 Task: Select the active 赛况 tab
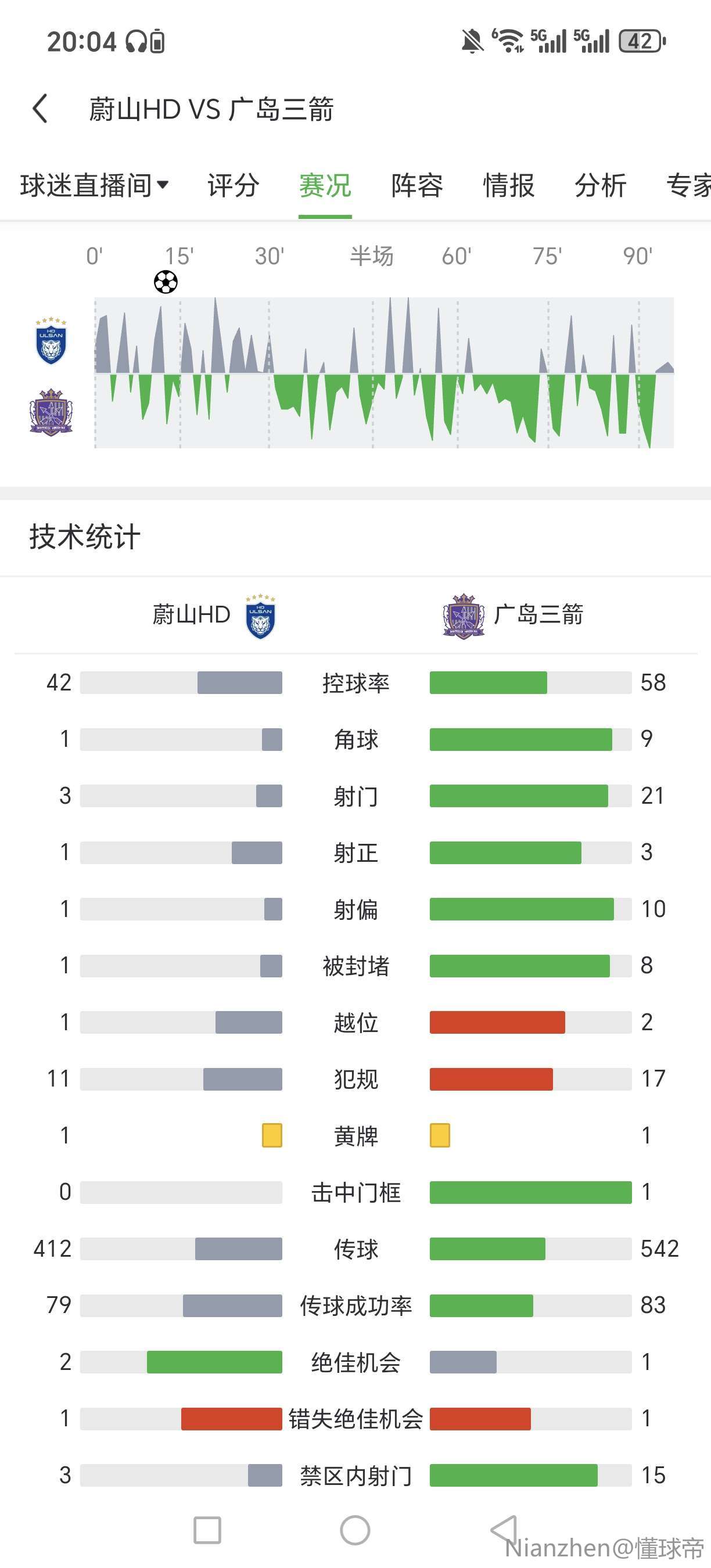[x=325, y=185]
